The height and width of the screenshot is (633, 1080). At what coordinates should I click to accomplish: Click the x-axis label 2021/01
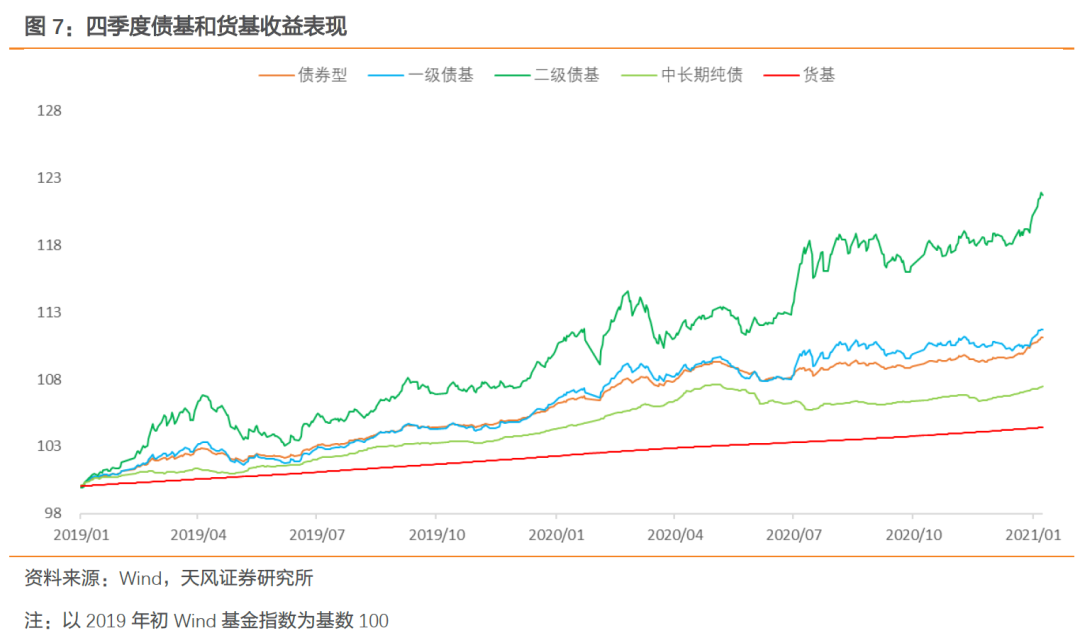pyautogui.click(x=1033, y=535)
